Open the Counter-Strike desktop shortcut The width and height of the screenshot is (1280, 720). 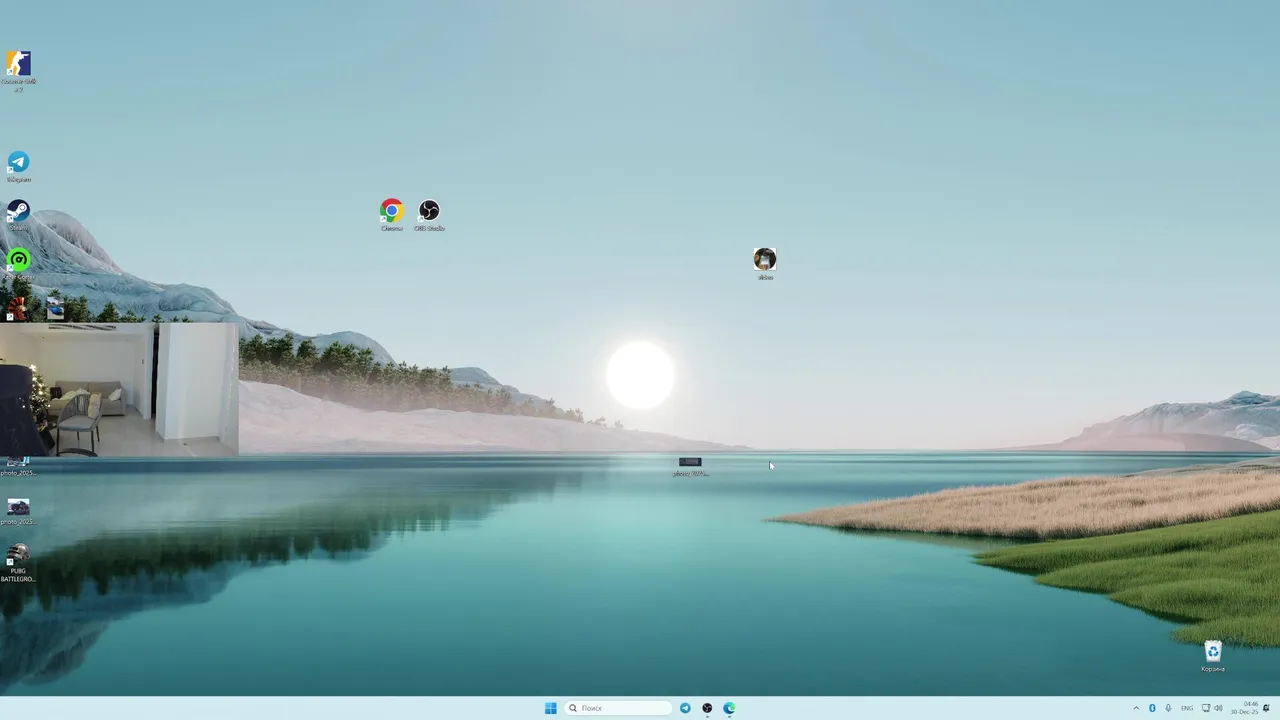click(18, 69)
